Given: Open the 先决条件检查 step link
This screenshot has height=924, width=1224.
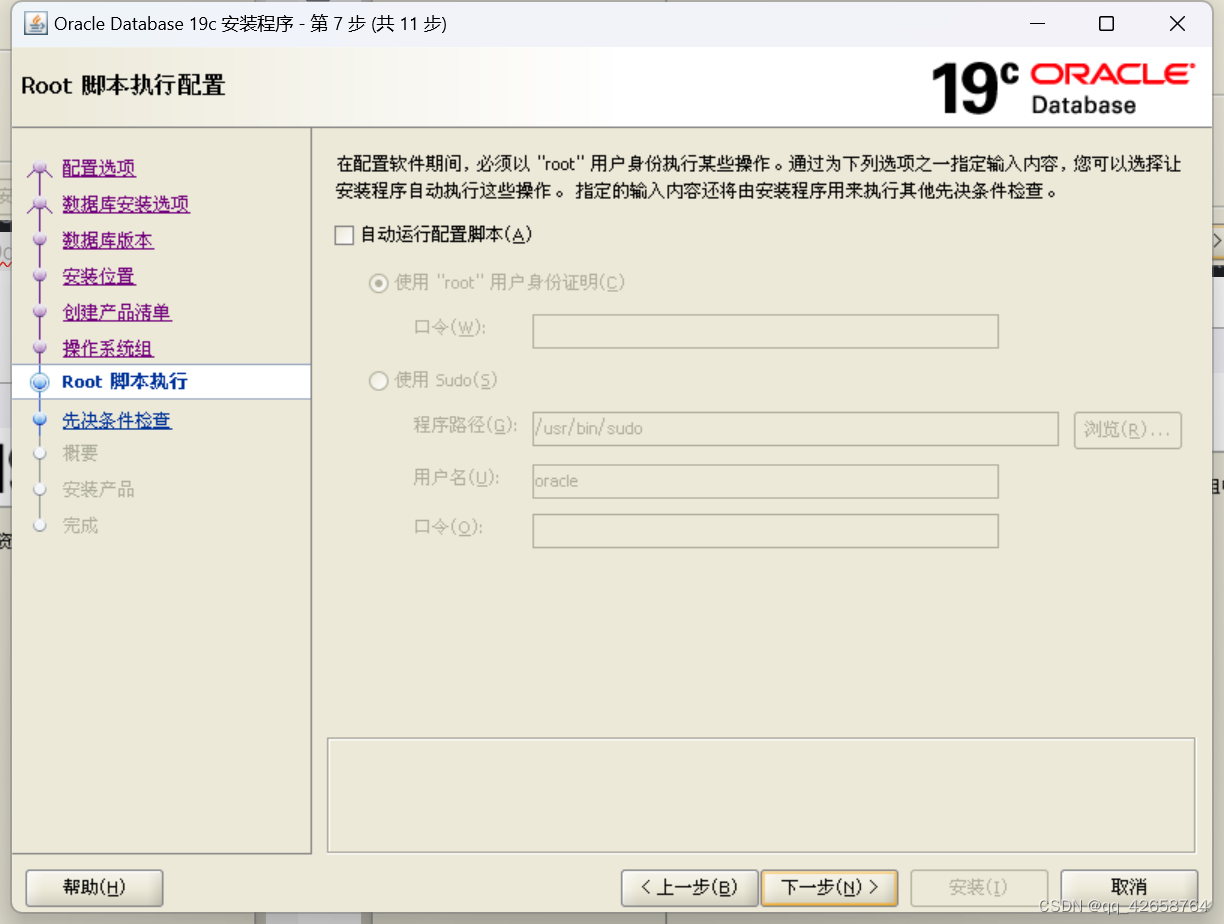Looking at the screenshot, I should pos(117,420).
